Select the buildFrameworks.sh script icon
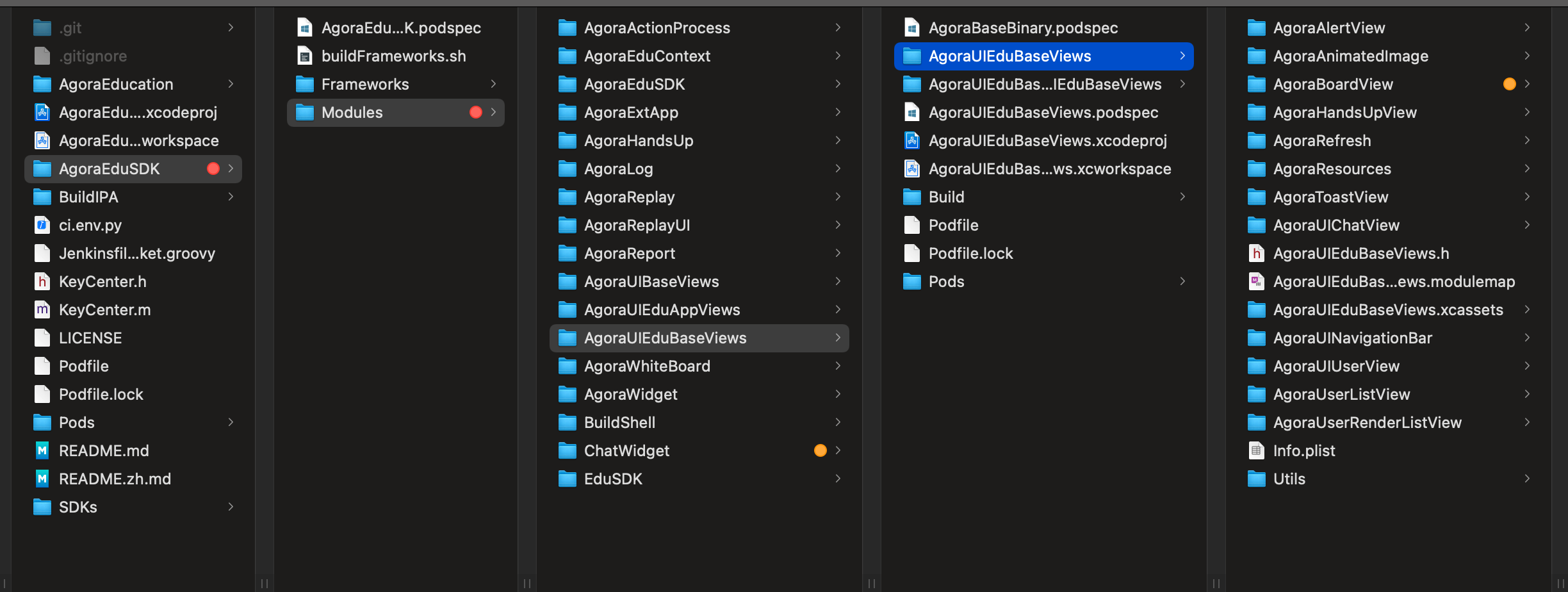 [x=305, y=56]
